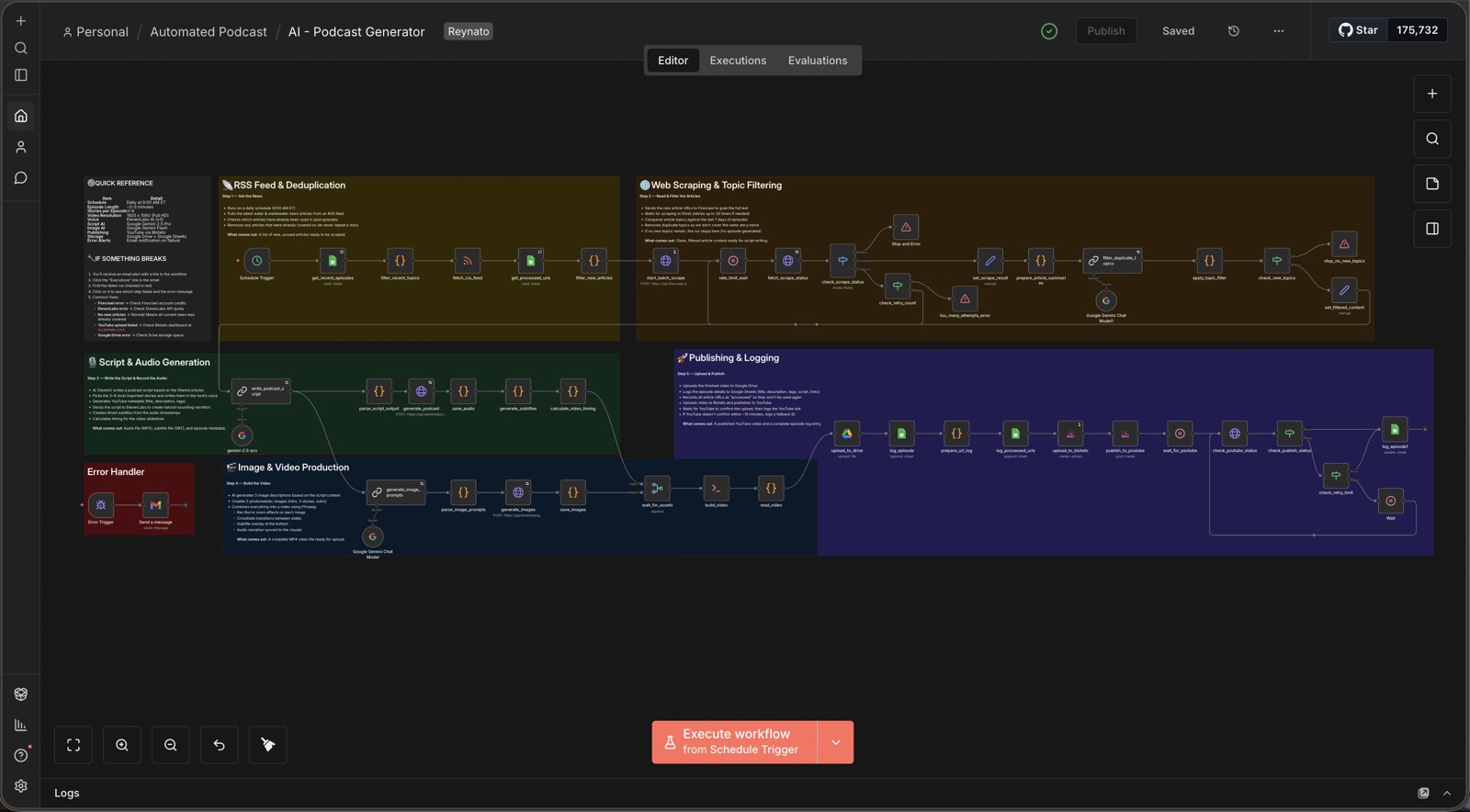Select the Error Trigger node
Screen dimensions: 1470x812
101,504
